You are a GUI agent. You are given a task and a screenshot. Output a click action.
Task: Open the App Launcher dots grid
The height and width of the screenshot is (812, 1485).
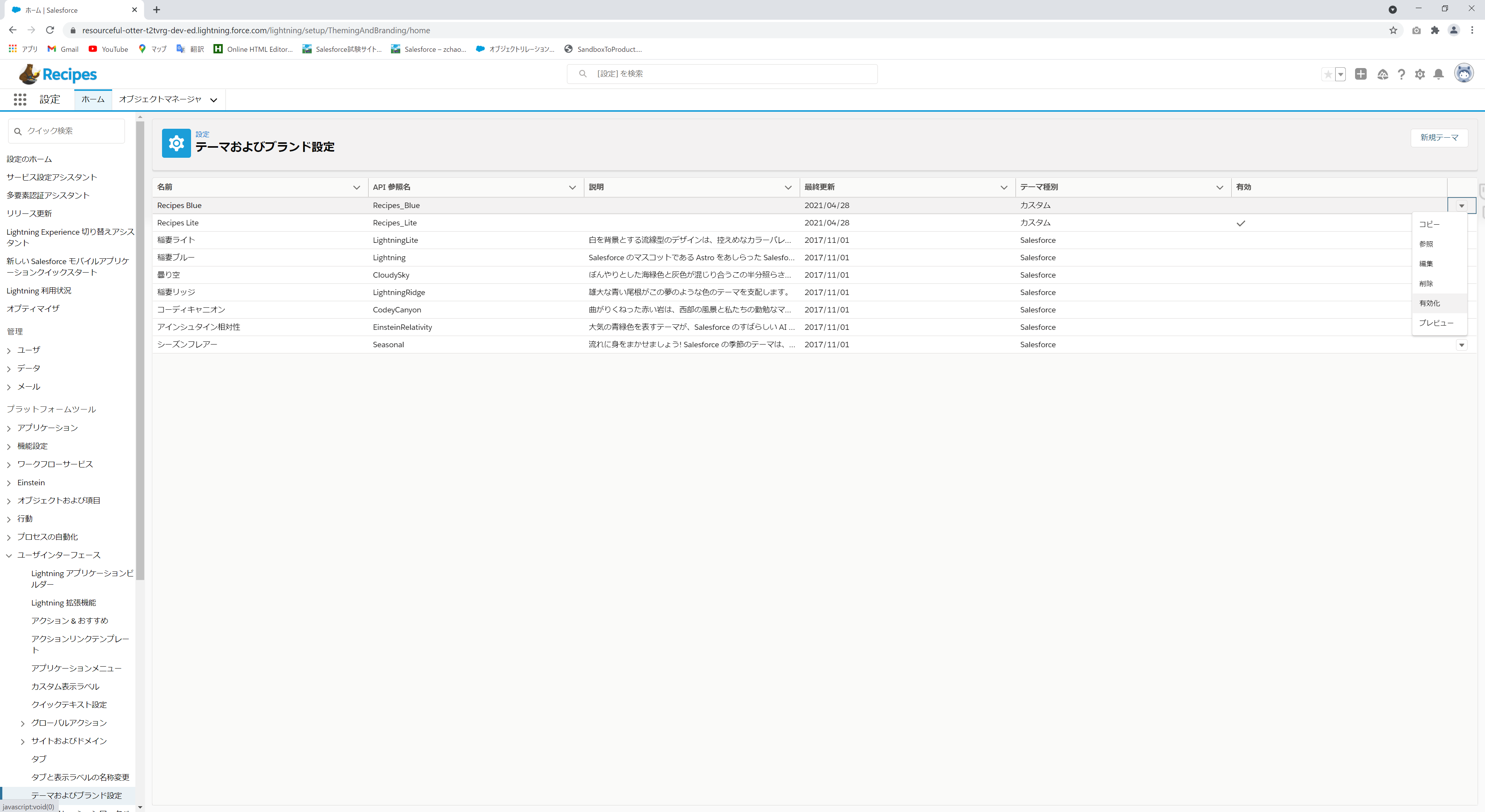(20, 100)
